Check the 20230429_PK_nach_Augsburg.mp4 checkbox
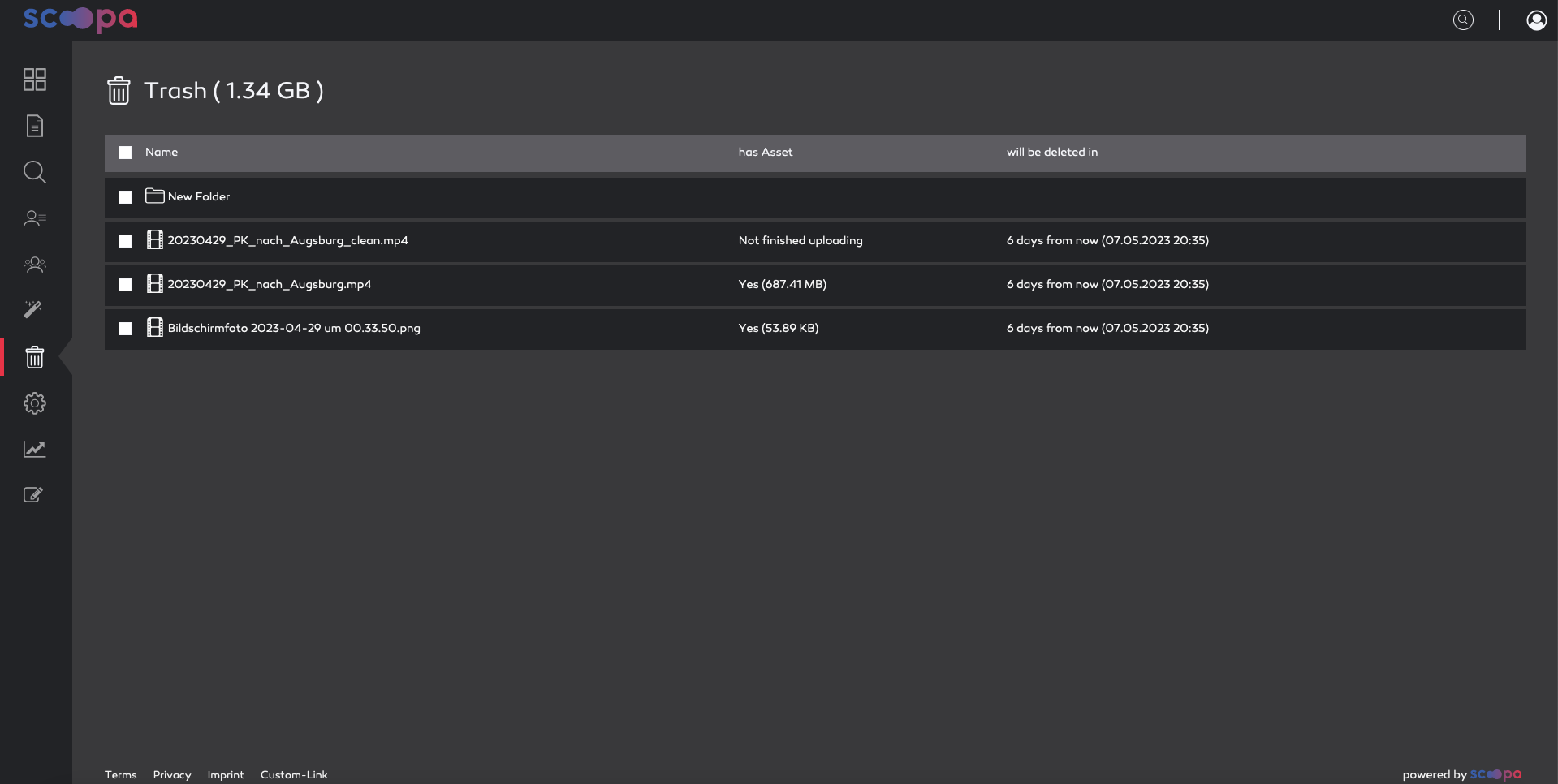Image resolution: width=1558 pixels, height=784 pixels. pos(125,285)
